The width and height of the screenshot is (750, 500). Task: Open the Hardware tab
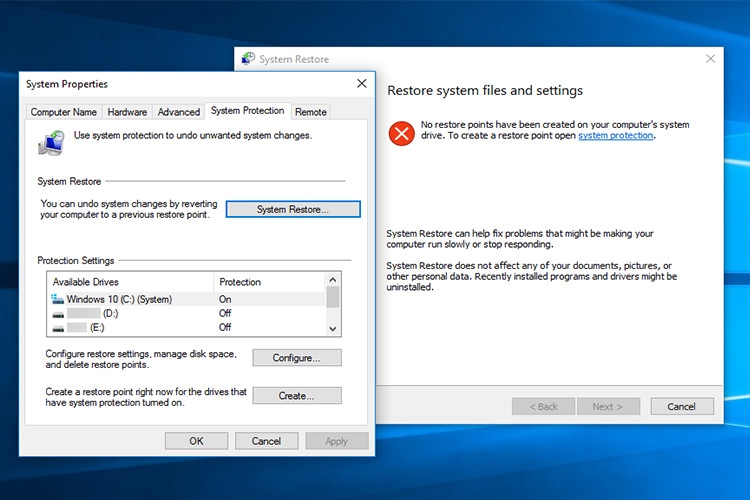[x=127, y=112]
